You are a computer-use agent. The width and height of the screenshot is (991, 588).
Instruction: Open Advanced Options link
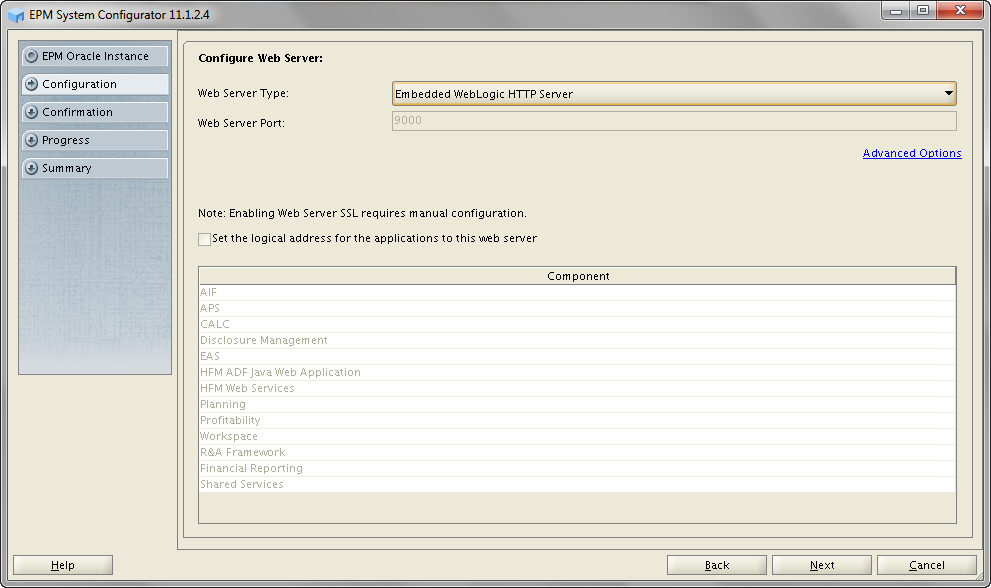(x=912, y=153)
